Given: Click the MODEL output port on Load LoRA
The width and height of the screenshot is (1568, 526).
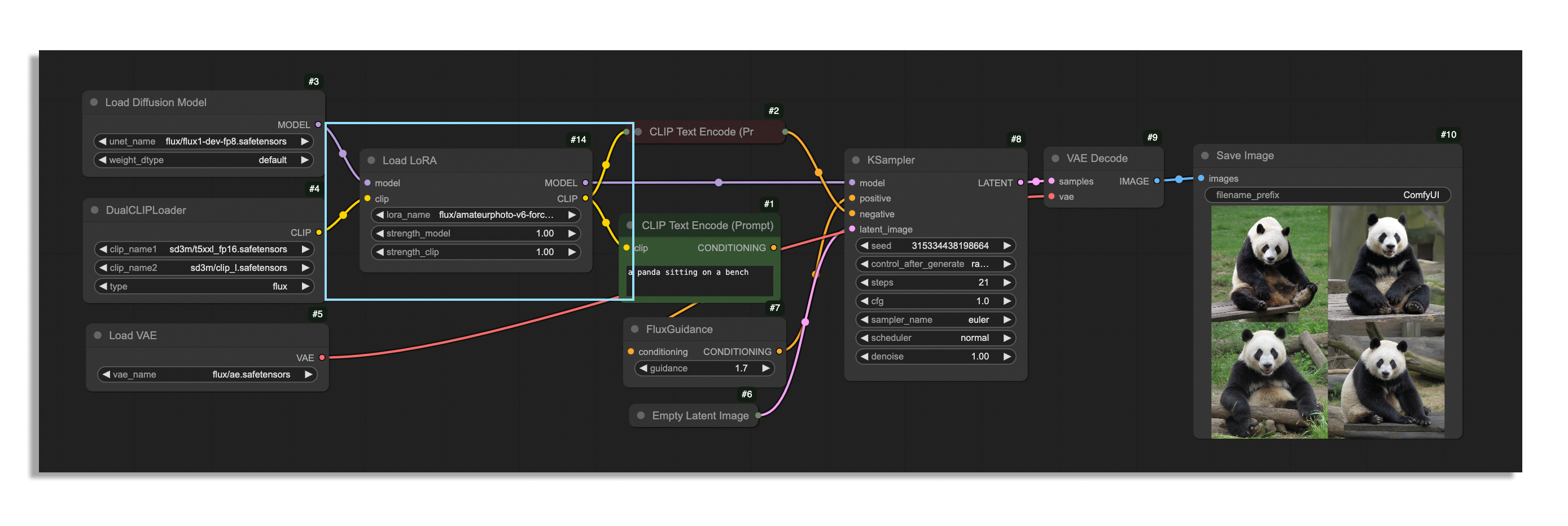Looking at the screenshot, I should pyautogui.click(x=585, y=182).
